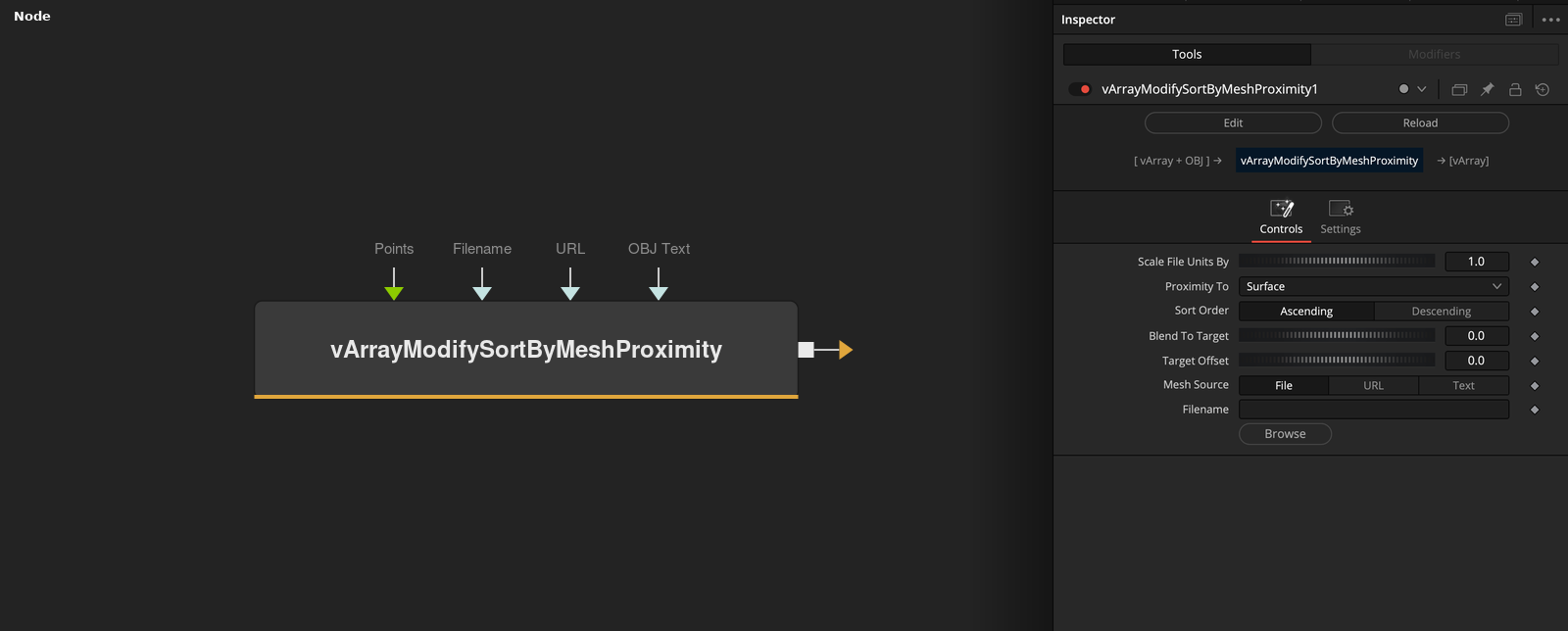Image resolution: width=1568 pixels, height=631 pixels.
Task: Click the Reload button
Action: 1420,122
